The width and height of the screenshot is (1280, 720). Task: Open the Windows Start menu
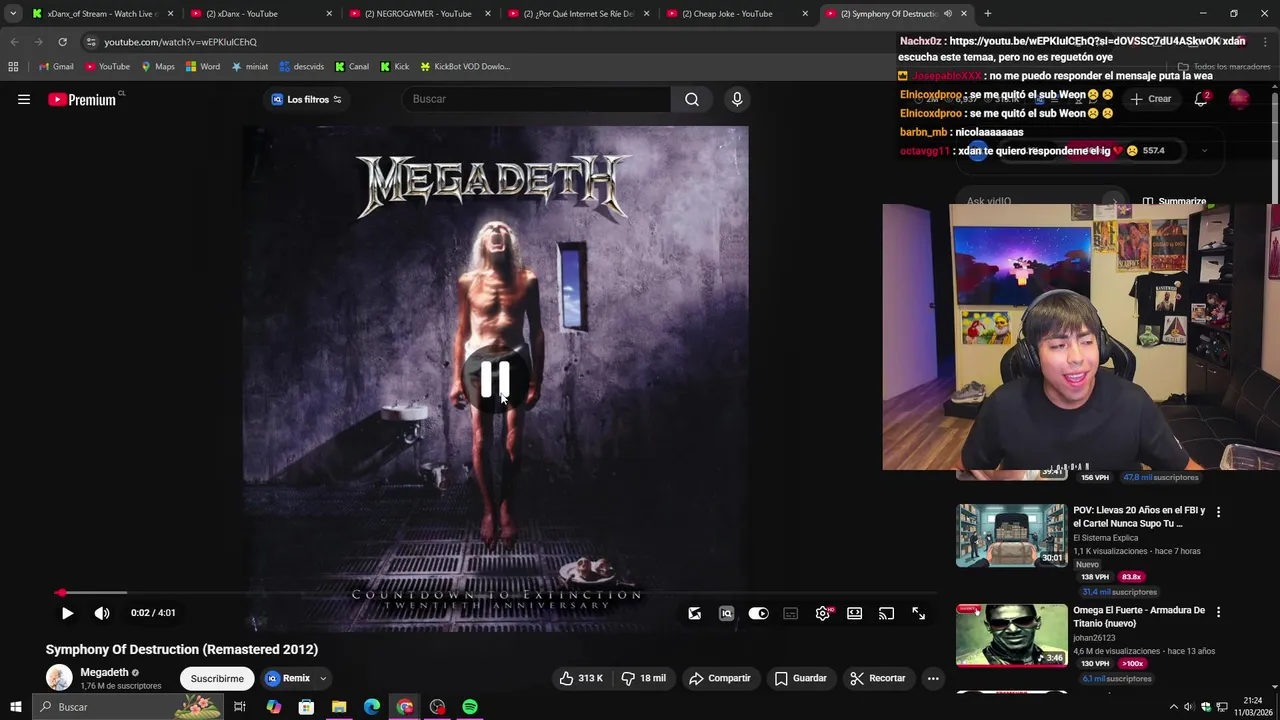click(x=15, y=707)
